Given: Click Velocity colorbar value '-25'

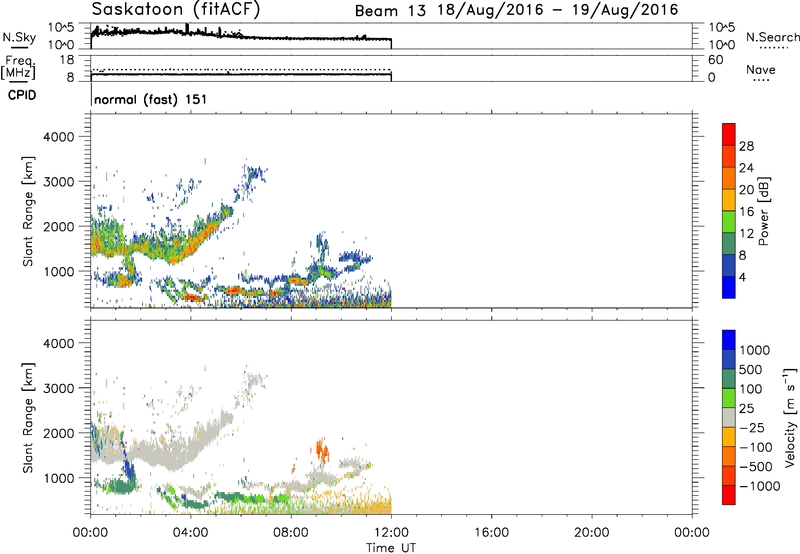Looking at the screenshot, I should point(752,428).
